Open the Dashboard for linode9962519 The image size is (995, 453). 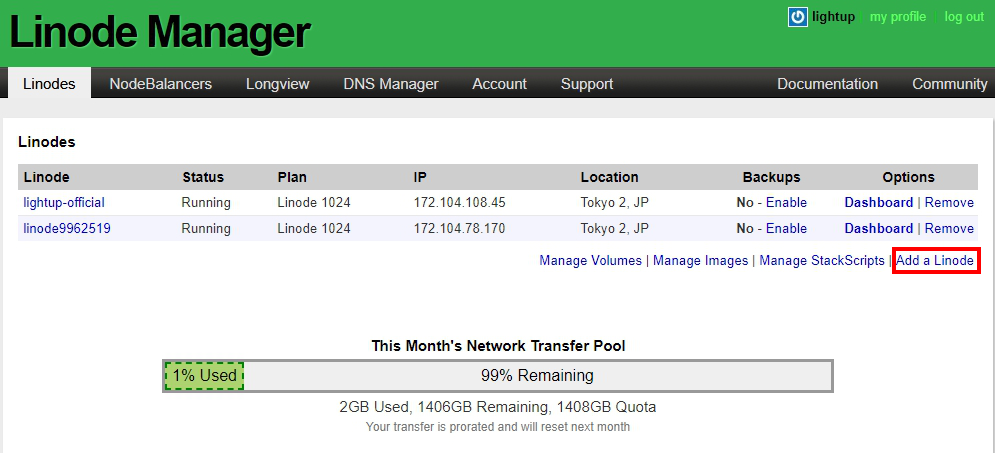(878, 228)
